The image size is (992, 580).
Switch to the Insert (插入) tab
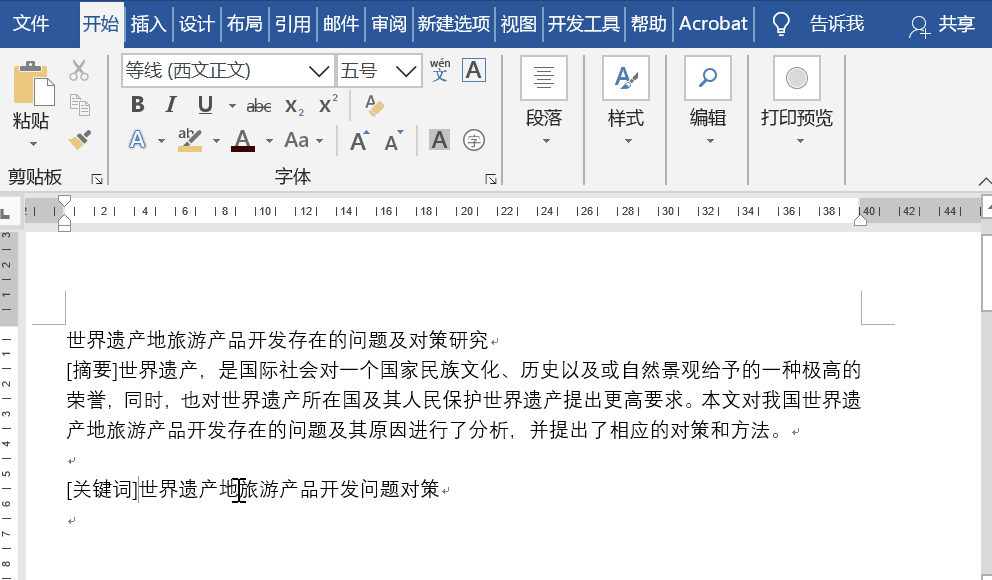click(148, 23)
